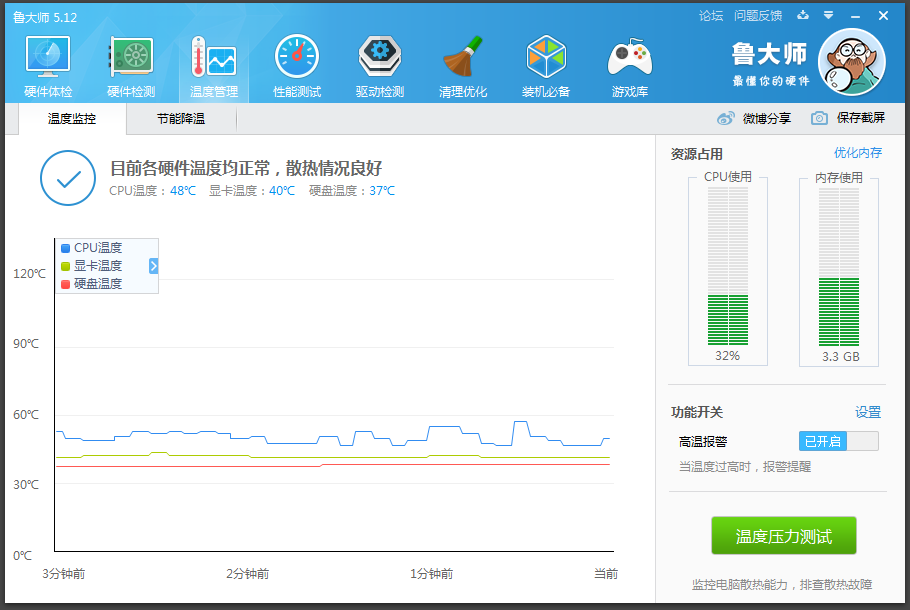
Task: Switch to the 温度监控 tab
Action: coord(72,118)
